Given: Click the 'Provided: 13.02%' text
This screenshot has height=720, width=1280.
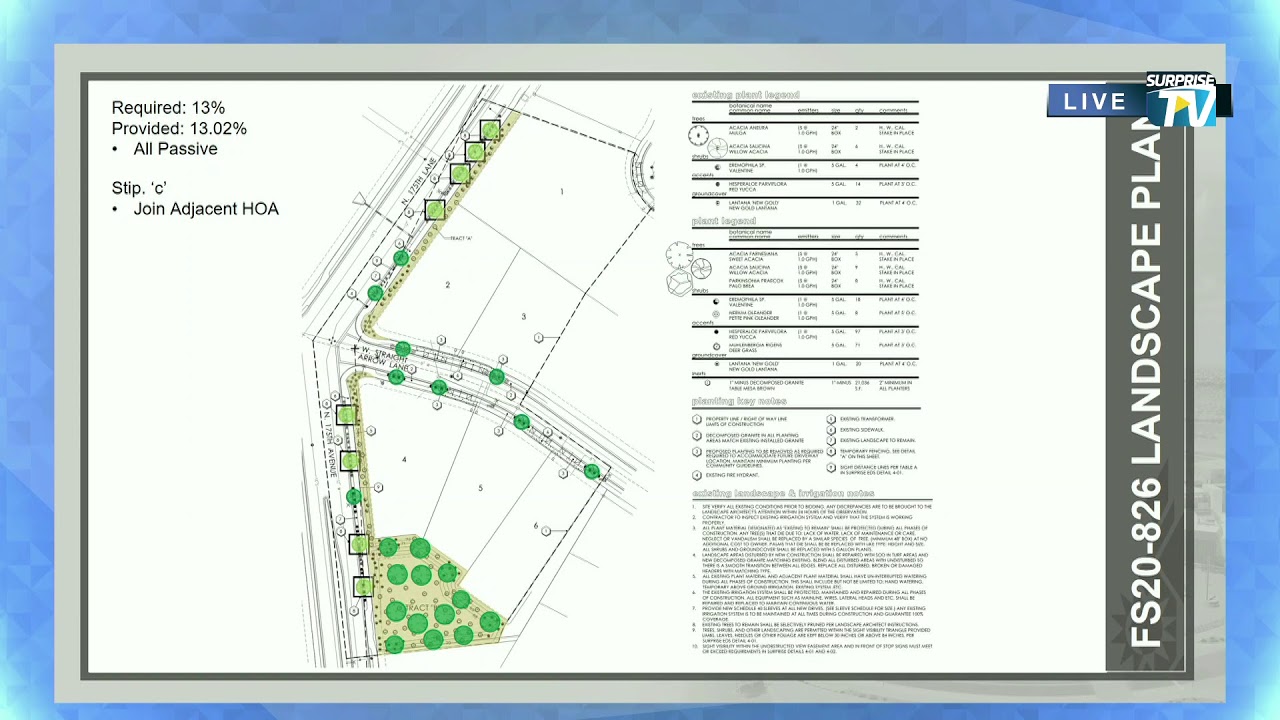Looking at the screenshot, I should coord(179,128).
